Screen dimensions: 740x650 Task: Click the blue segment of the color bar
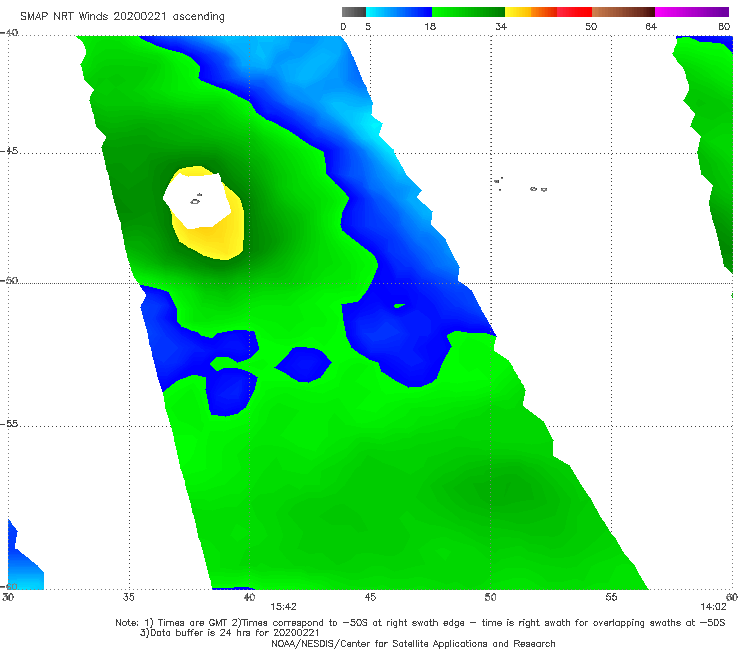[x=399, y=12]
